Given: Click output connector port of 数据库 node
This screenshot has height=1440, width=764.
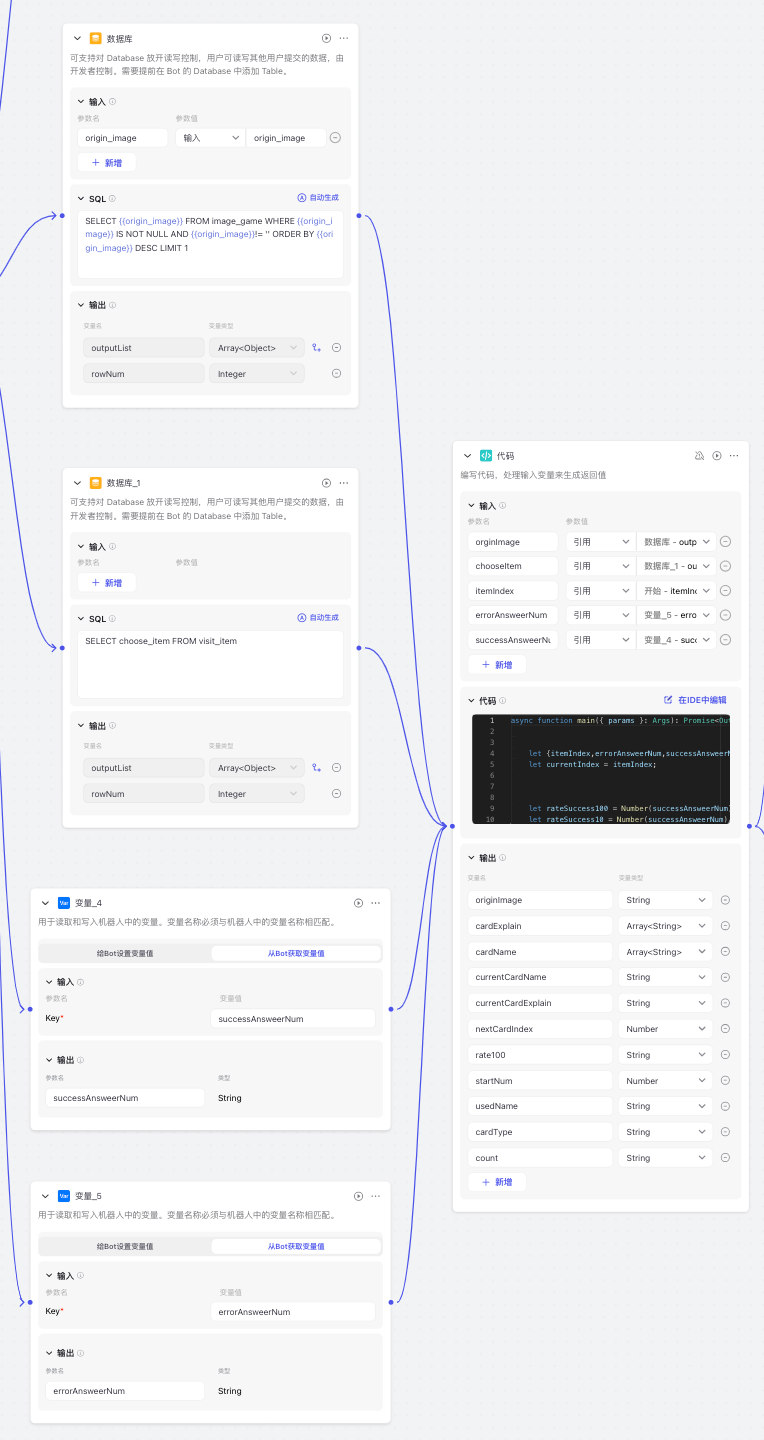Looking at the screenshot, I should [359, 215].
